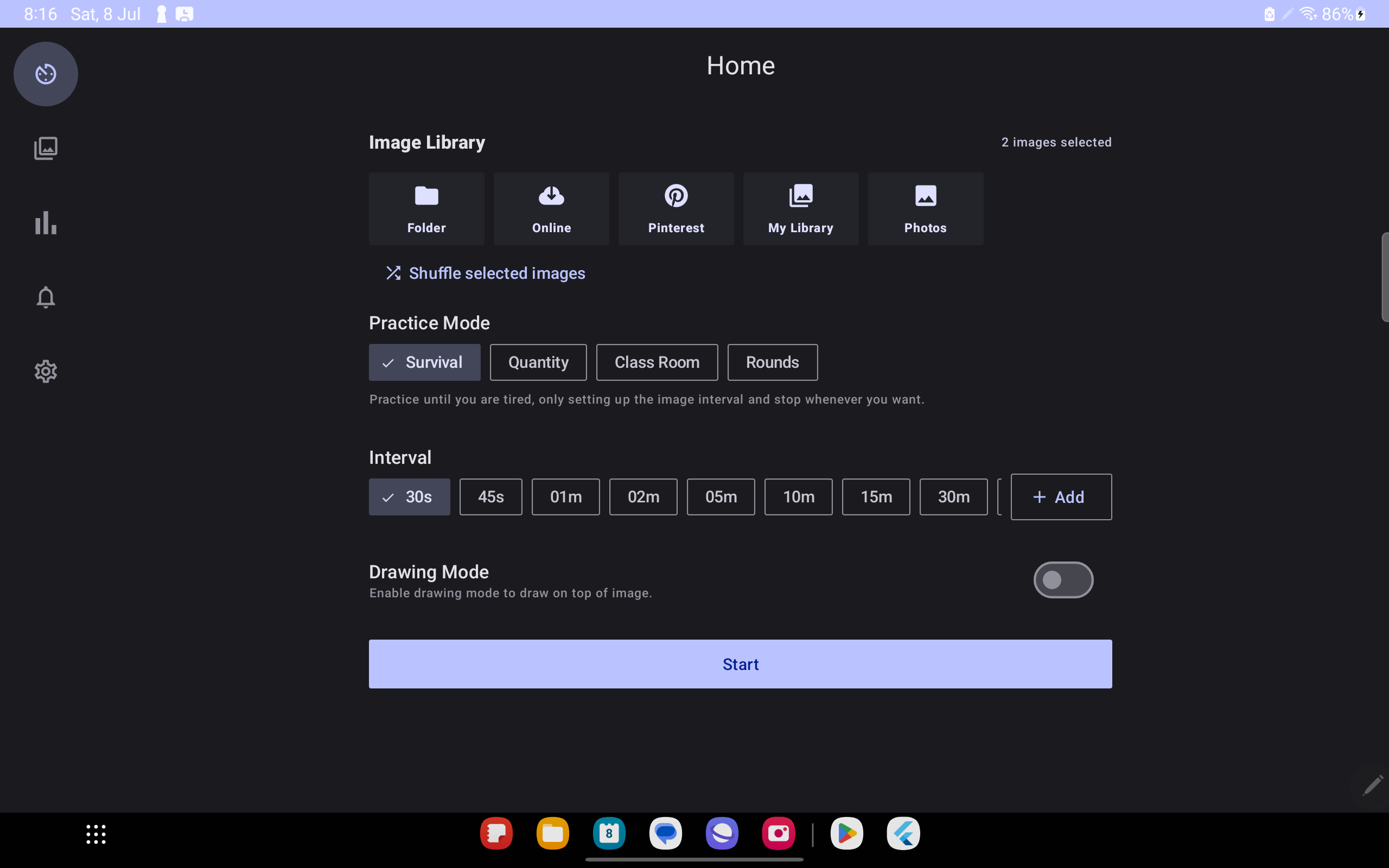Select the Survival practice mode
The height and width of the screenshot is (868, 1389).
pos(425,362)
